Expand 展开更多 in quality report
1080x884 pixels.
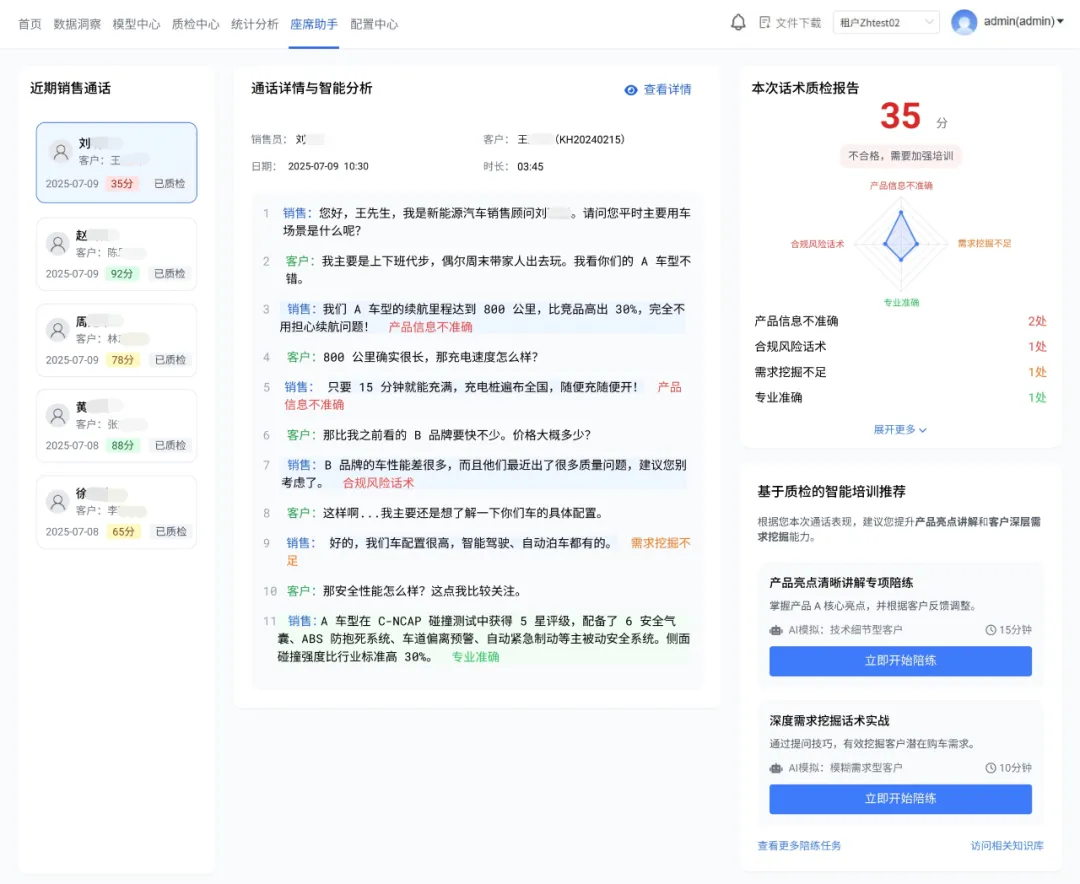point(900,430)
